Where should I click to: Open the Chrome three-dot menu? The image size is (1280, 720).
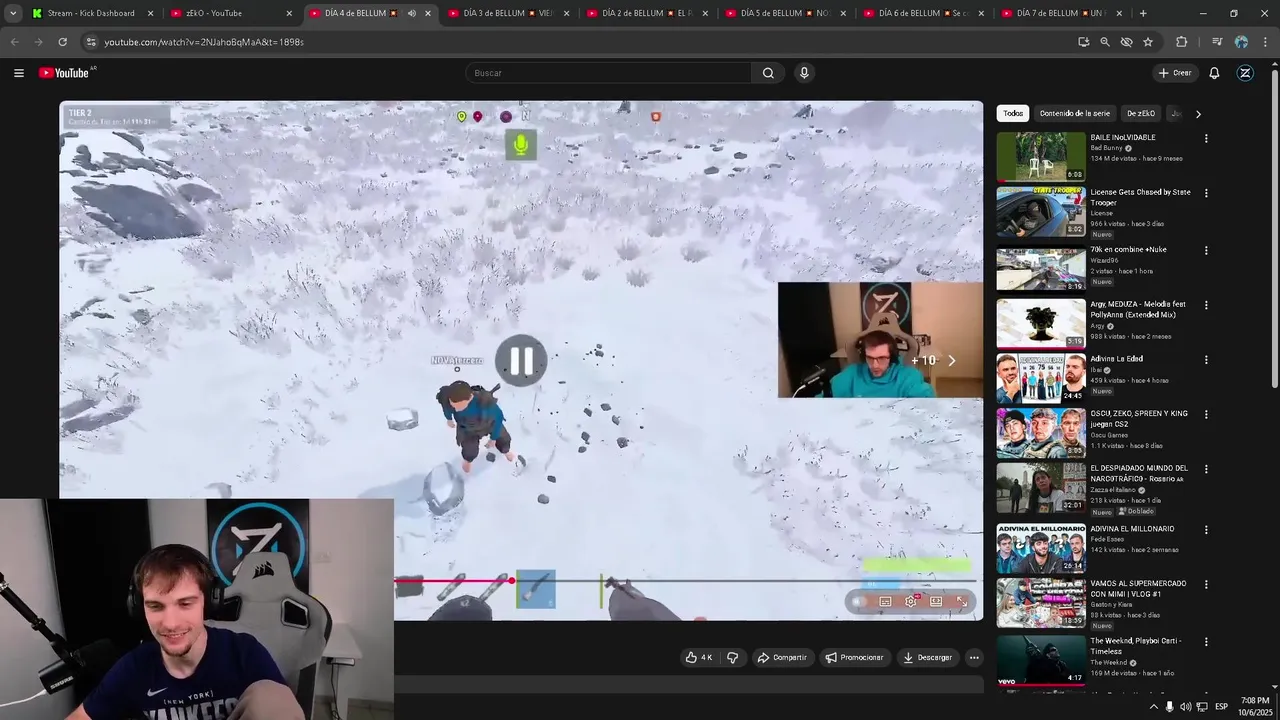click(1266, 42)
